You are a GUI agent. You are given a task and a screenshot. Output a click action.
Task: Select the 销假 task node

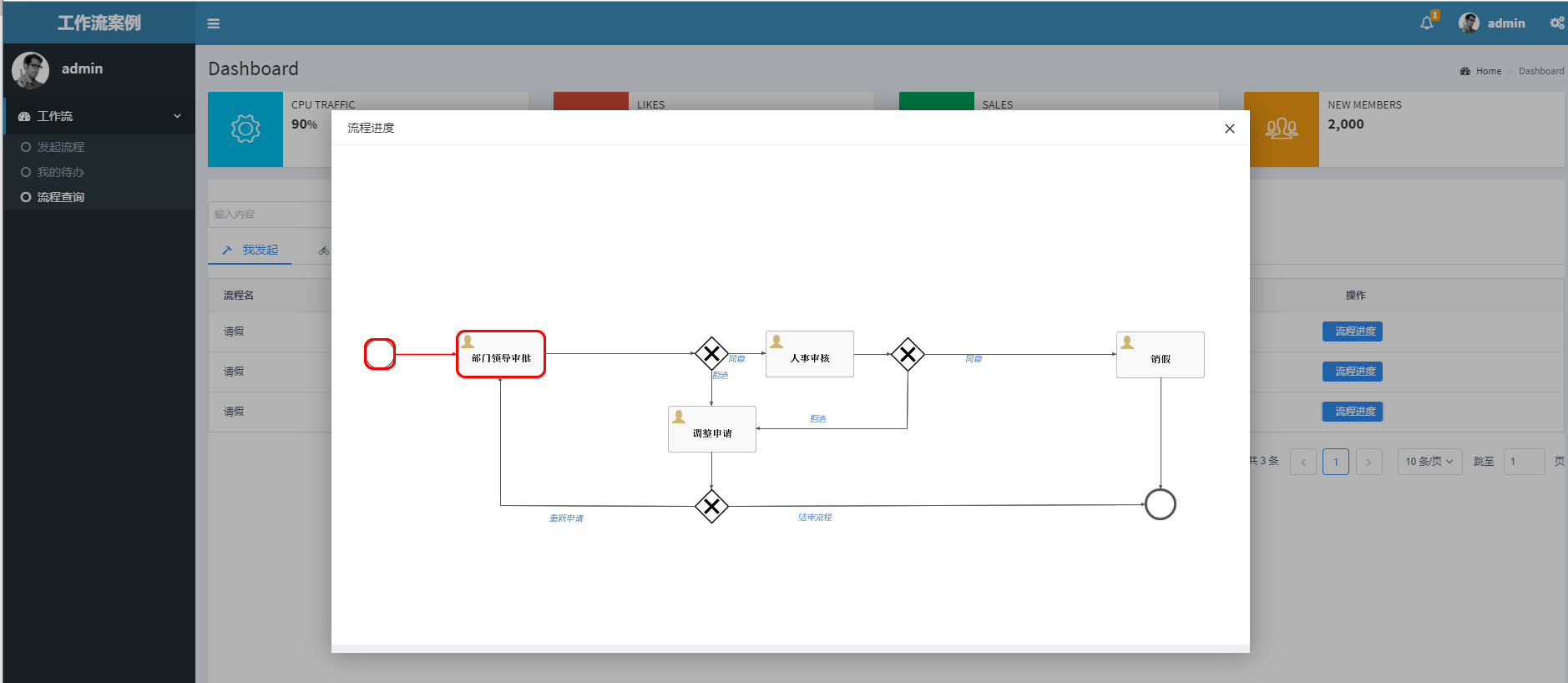pyautogui.click(x=1161, y=355)
